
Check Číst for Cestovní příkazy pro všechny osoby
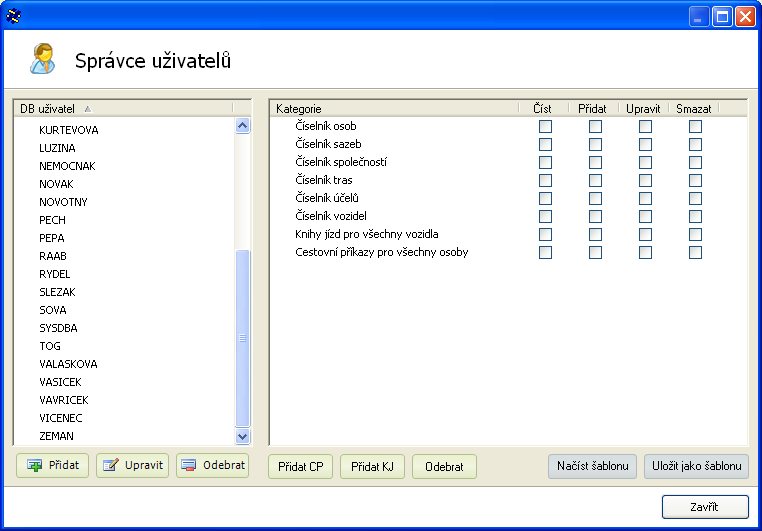pos(545,252)
